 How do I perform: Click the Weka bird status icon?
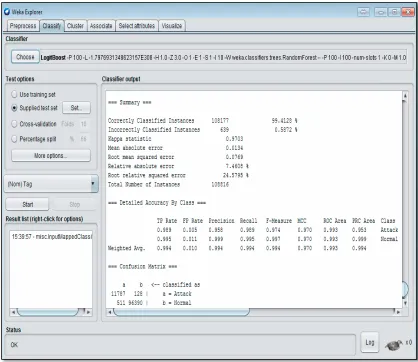[394, 345]
